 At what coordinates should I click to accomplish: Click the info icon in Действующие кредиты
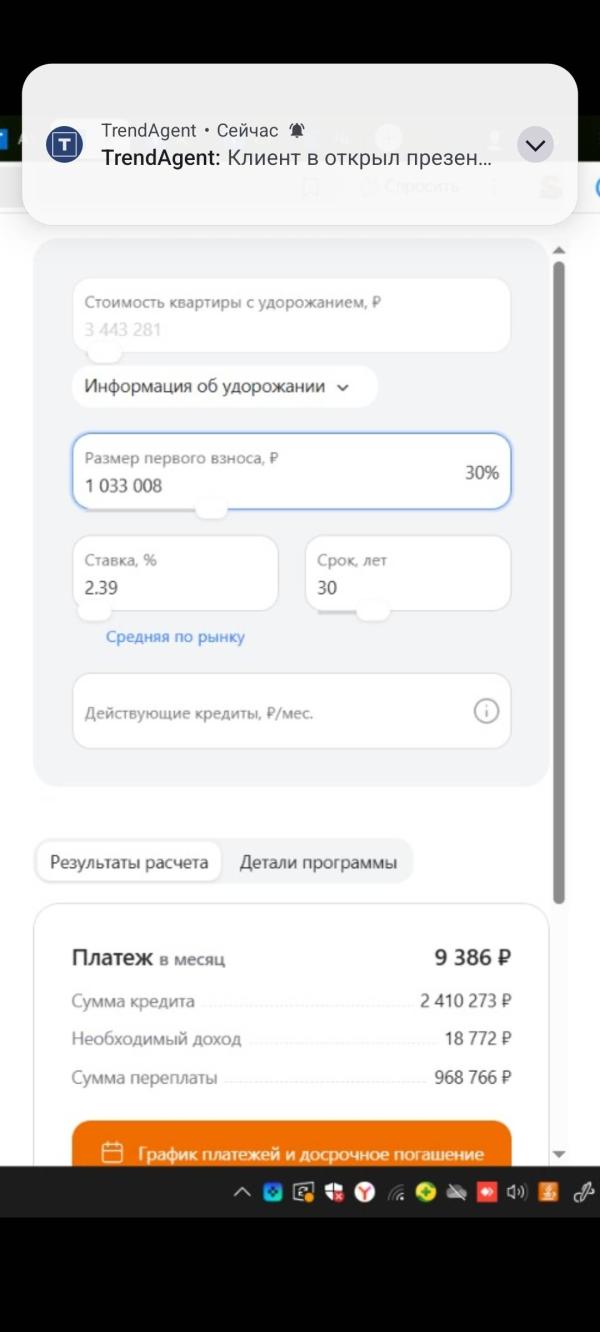coord(486,711)
